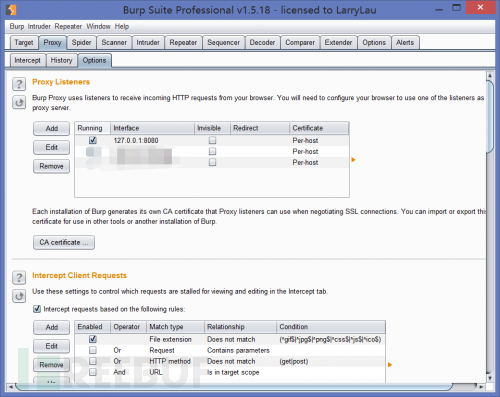This screenshot has height=397, width=500.
Task: Restore defaults for Proxy Listeners section
Action: click(19, 102)
